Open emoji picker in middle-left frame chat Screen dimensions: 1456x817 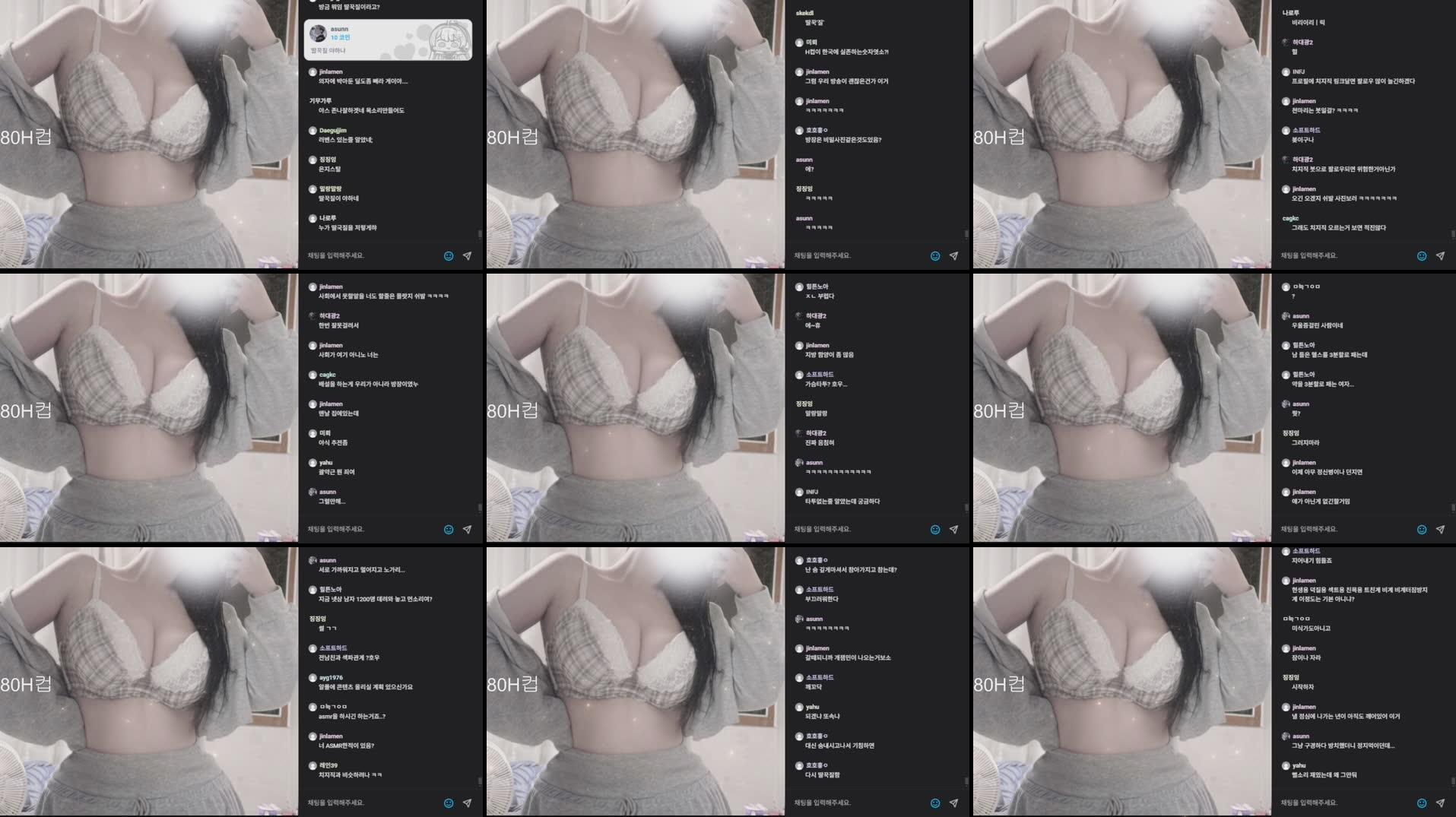[x=449, y=530]
